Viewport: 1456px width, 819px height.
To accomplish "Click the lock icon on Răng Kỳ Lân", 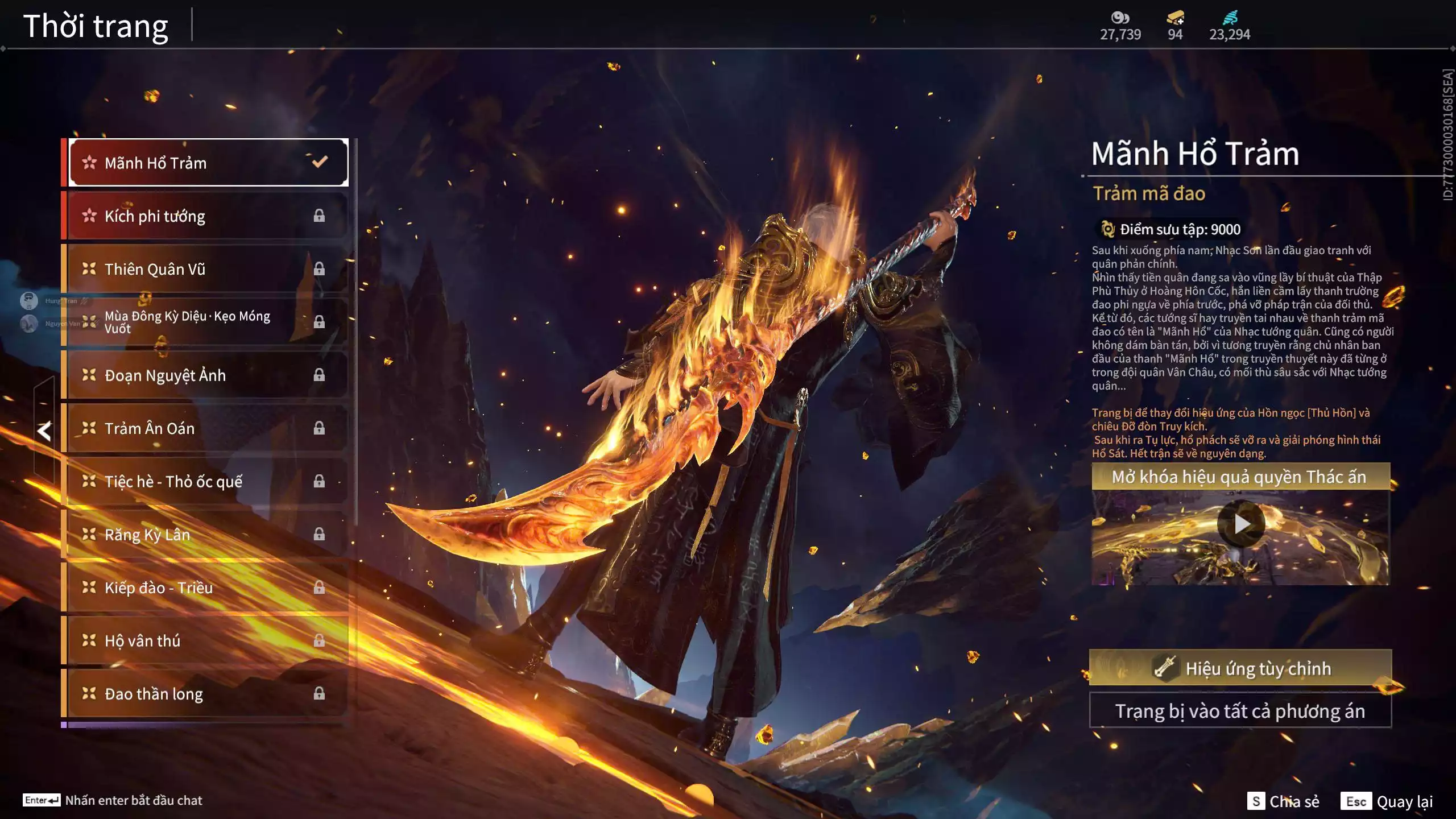I will tap(319, 533).
